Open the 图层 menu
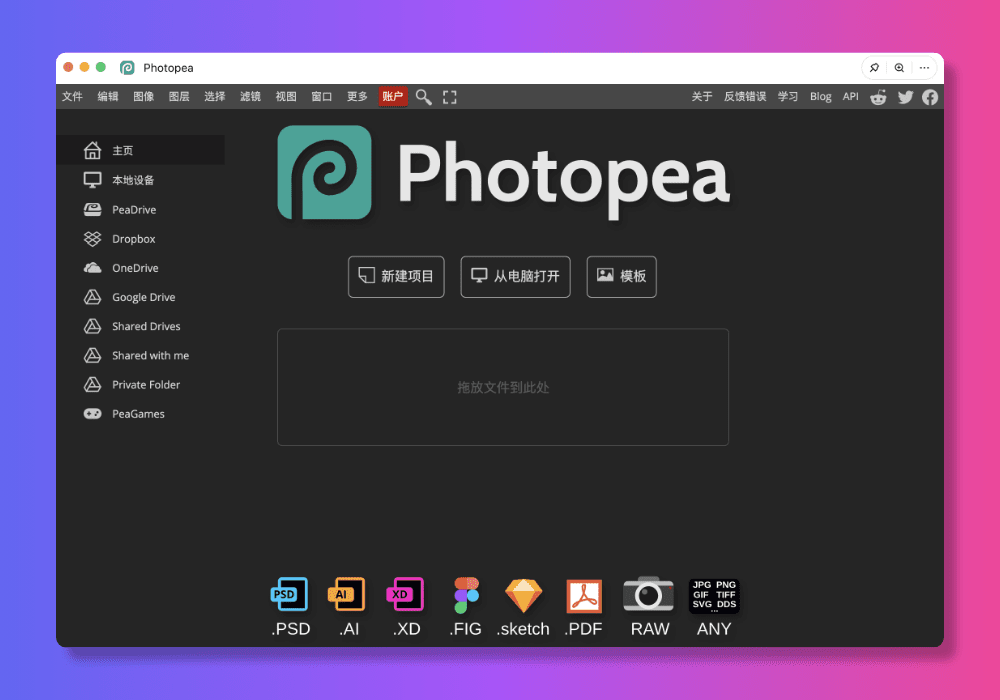1000x700 pixels. (179, 96)
